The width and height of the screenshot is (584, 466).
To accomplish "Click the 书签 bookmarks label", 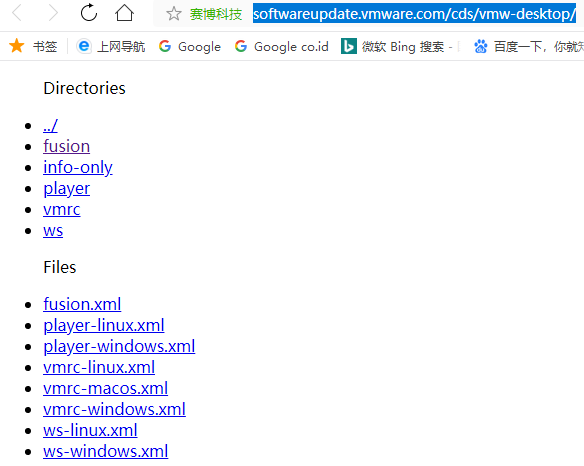I will [45, 47].
